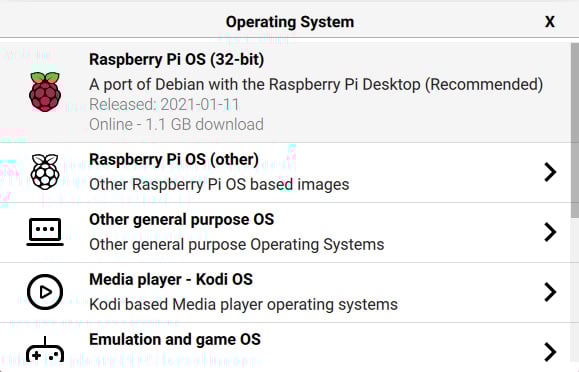Viewport: 579px width, 372px height.
Task: Expand the Raspberry Pi OS (other) chevron
Action: coord(550,172)
